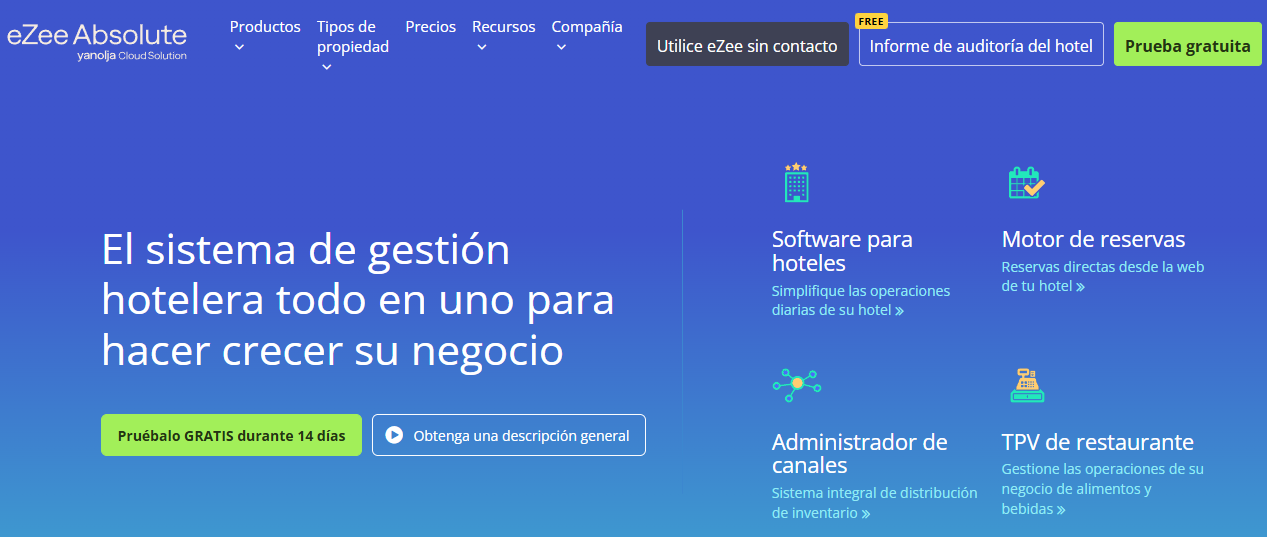Screen dimensions: 1267x537
Task: Click the yanolja Cloud Solution text
Action: click(131, 56)
